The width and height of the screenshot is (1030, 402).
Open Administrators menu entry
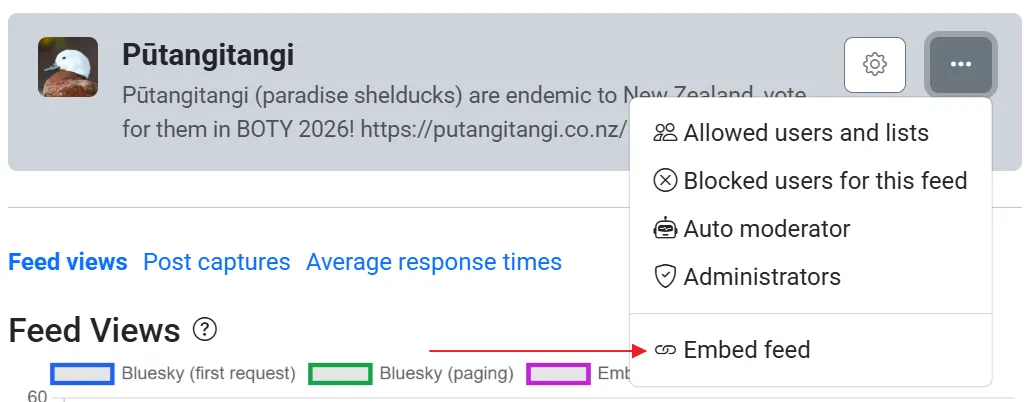point(761,277)
